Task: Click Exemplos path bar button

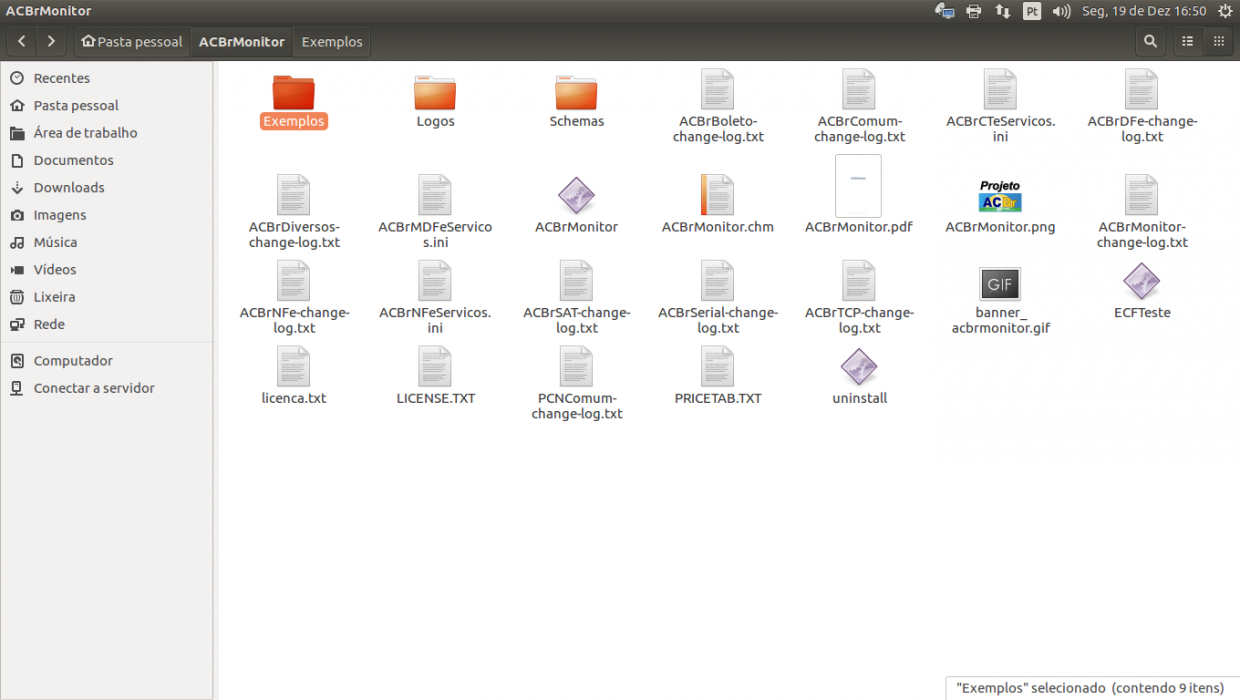Action: [x=332, y=41]
